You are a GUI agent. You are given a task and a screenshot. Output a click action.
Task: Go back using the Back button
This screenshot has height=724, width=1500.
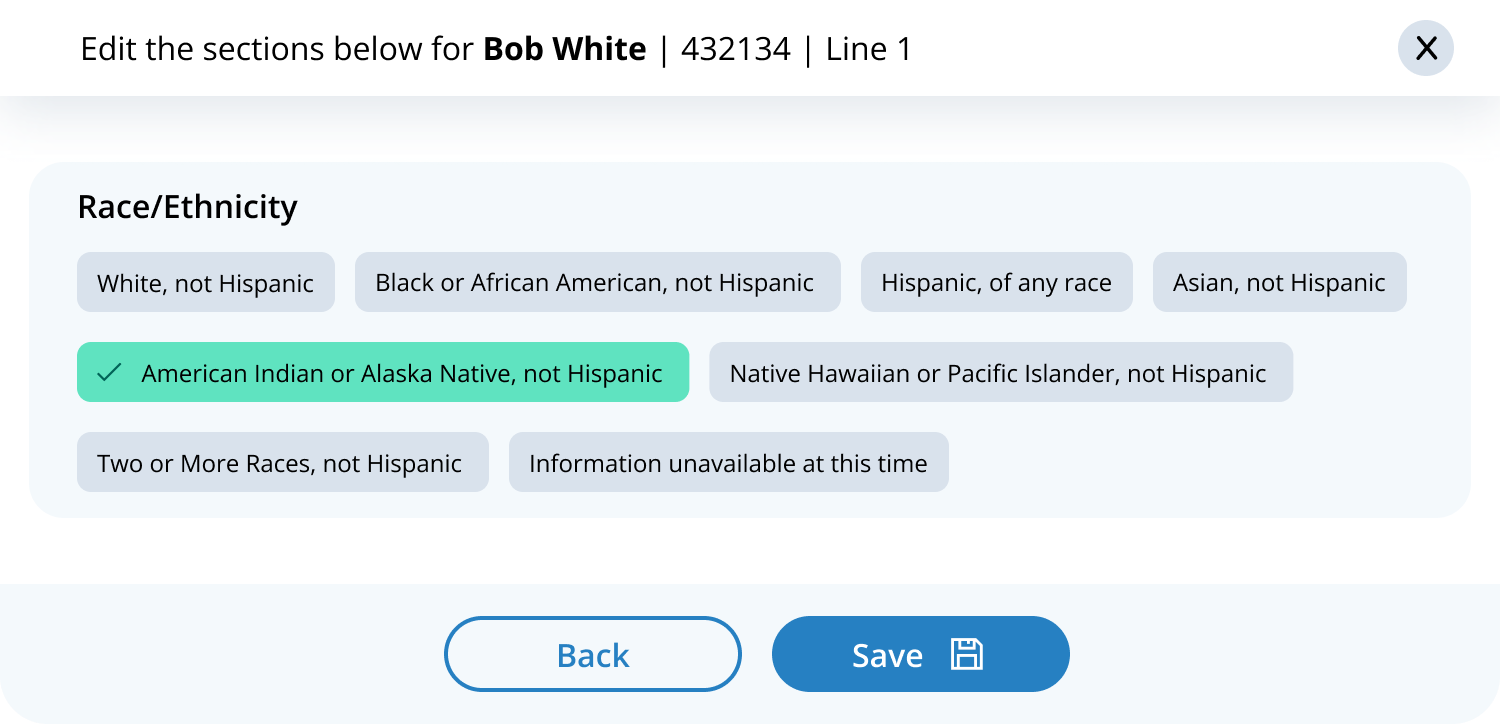pos(592,654)
